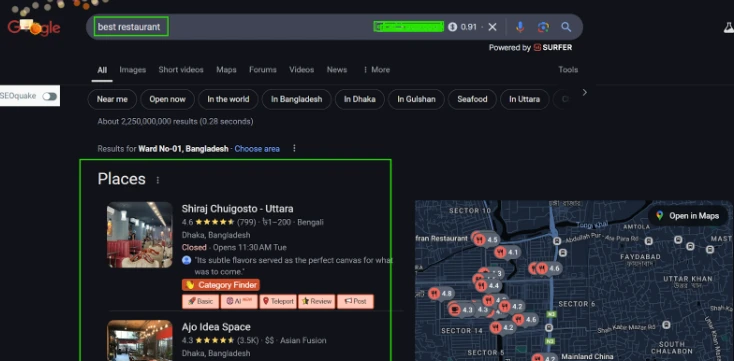Click the Basic rocket button

click(x=200, y=302)
